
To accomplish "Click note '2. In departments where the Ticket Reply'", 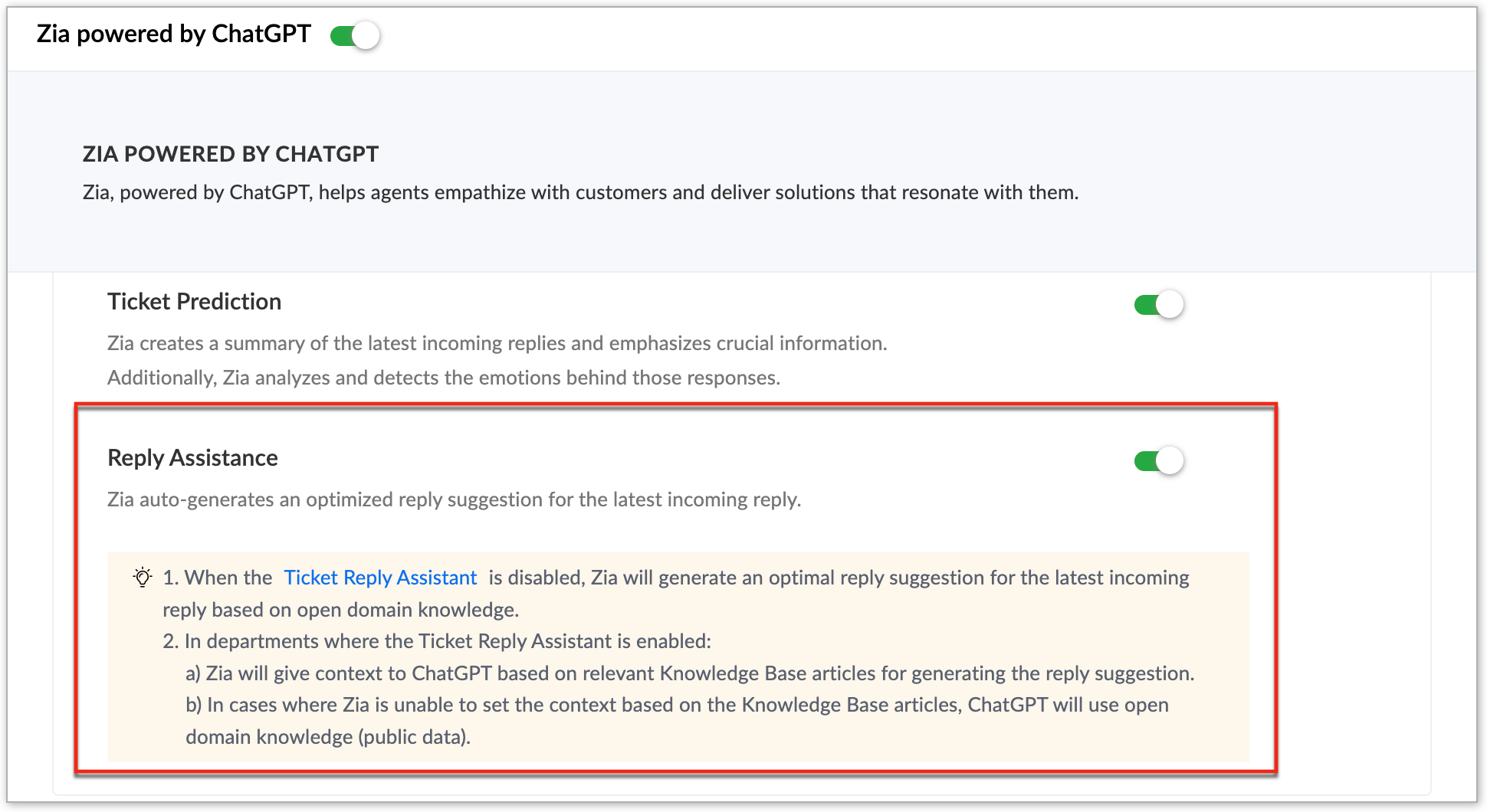I will (x=346, y=641).
